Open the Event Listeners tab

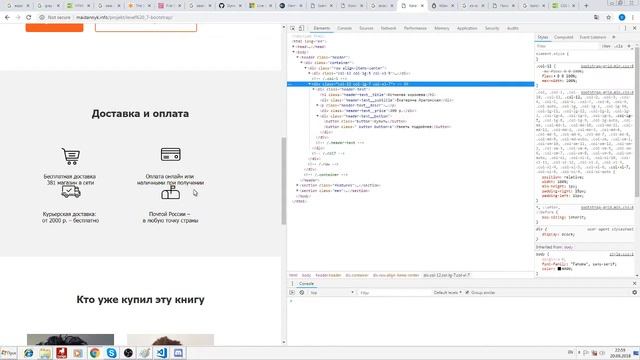coord(593,37)
